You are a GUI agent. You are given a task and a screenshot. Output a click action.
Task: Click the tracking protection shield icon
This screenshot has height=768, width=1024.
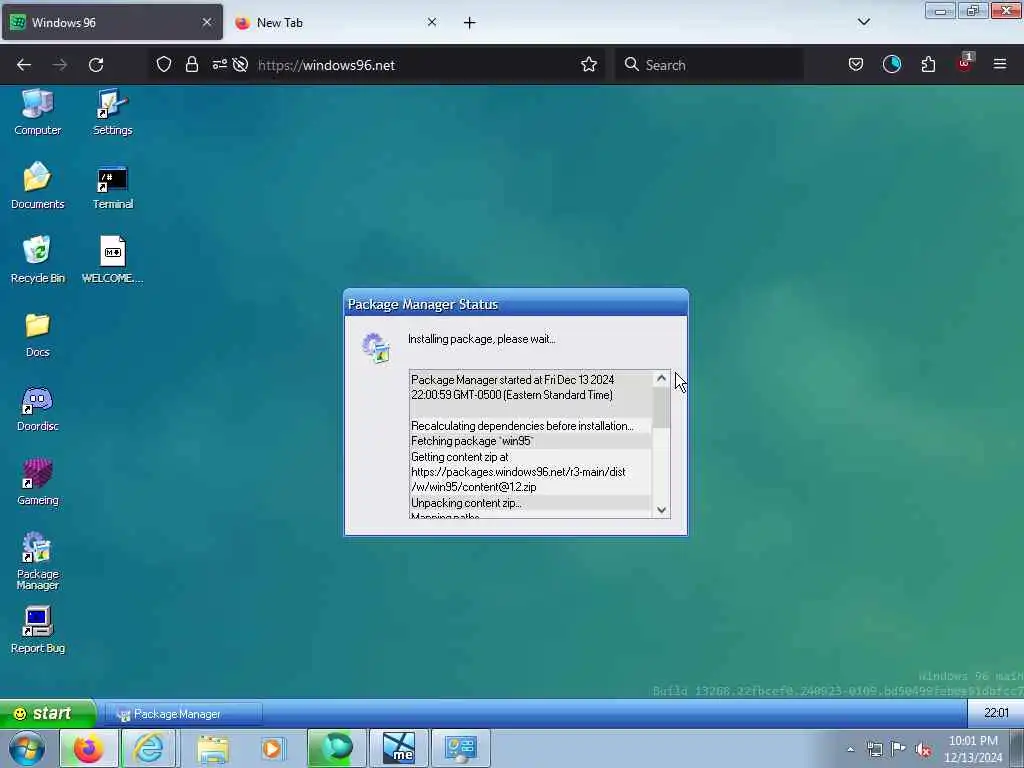coord(164,64)
